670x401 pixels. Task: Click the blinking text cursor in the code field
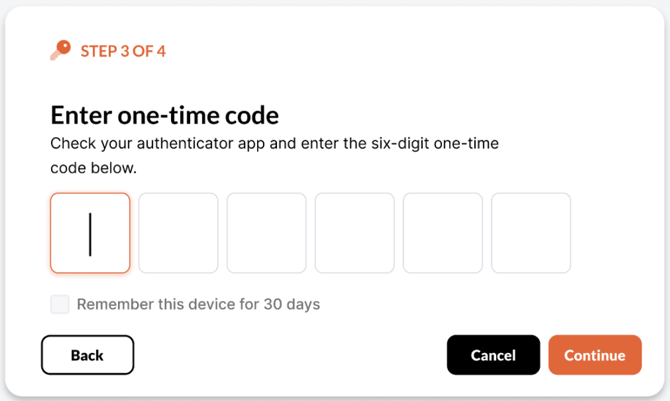tap(90, 233)
